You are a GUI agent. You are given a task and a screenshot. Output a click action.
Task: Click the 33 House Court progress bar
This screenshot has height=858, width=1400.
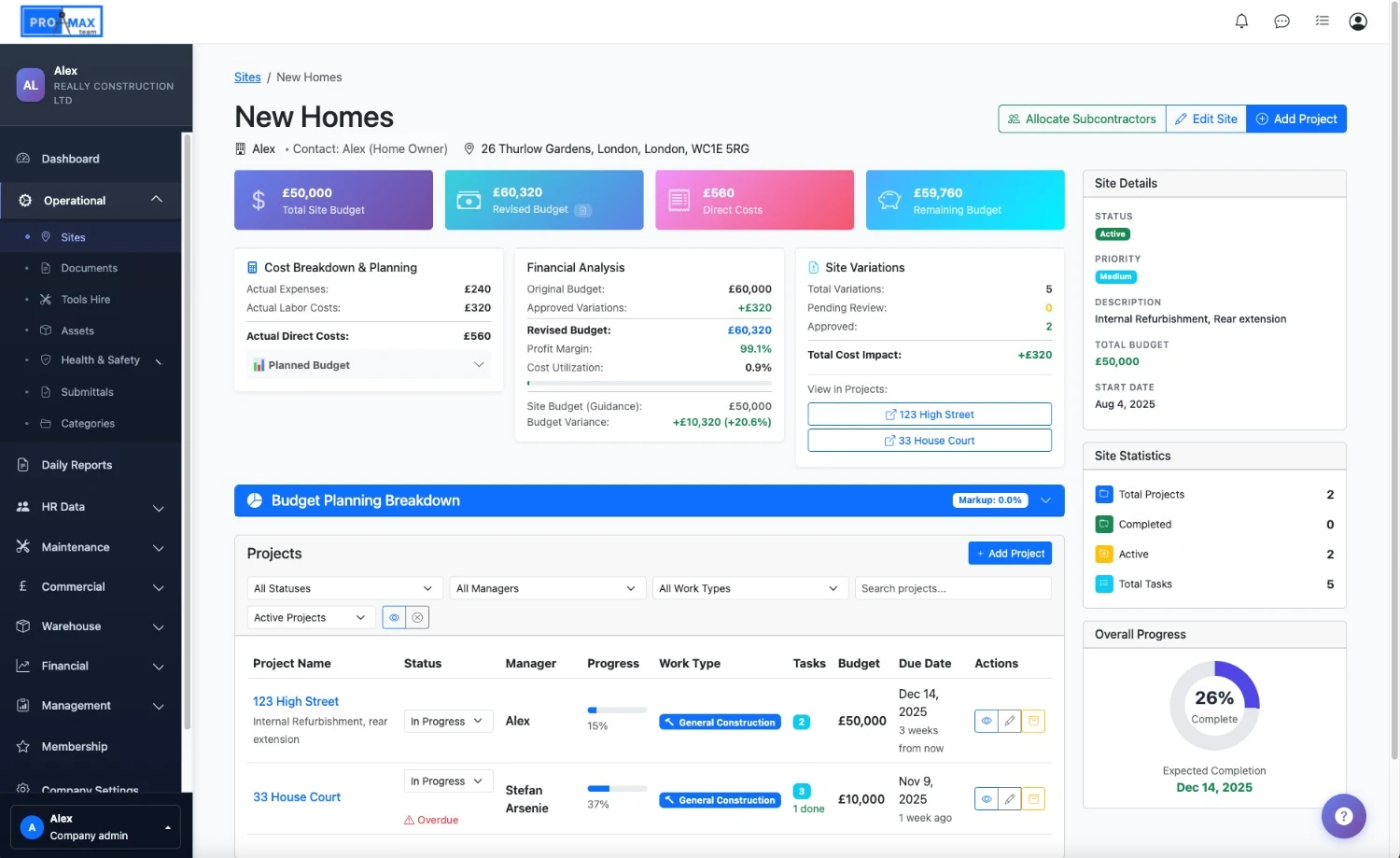pyautogui.click(x=617, y=789)
